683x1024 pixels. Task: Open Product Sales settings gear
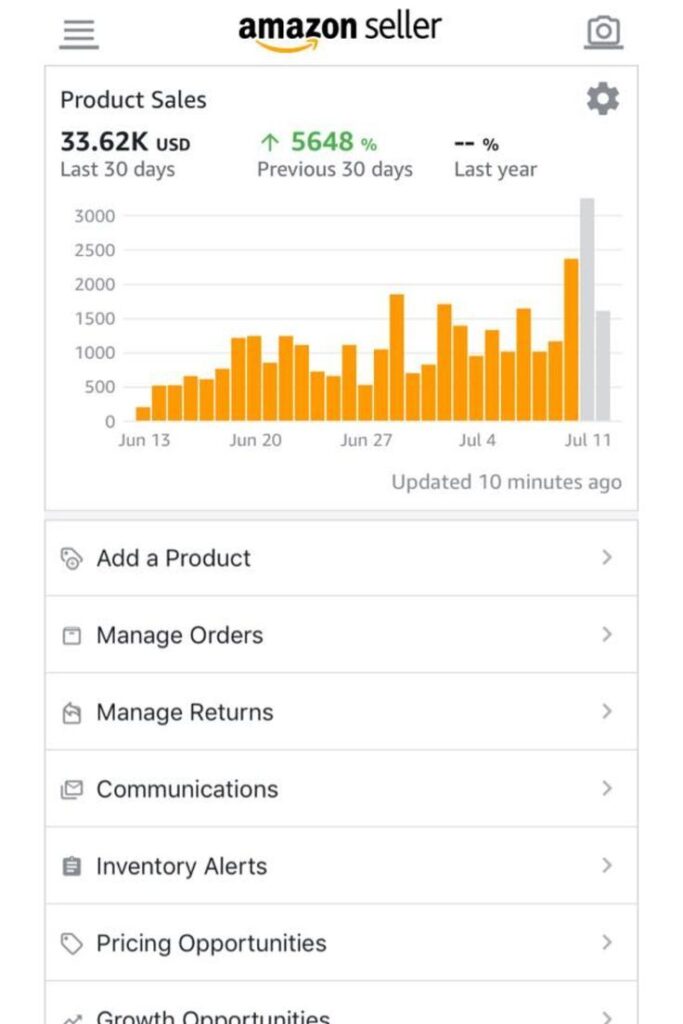(x=603, y=99)
